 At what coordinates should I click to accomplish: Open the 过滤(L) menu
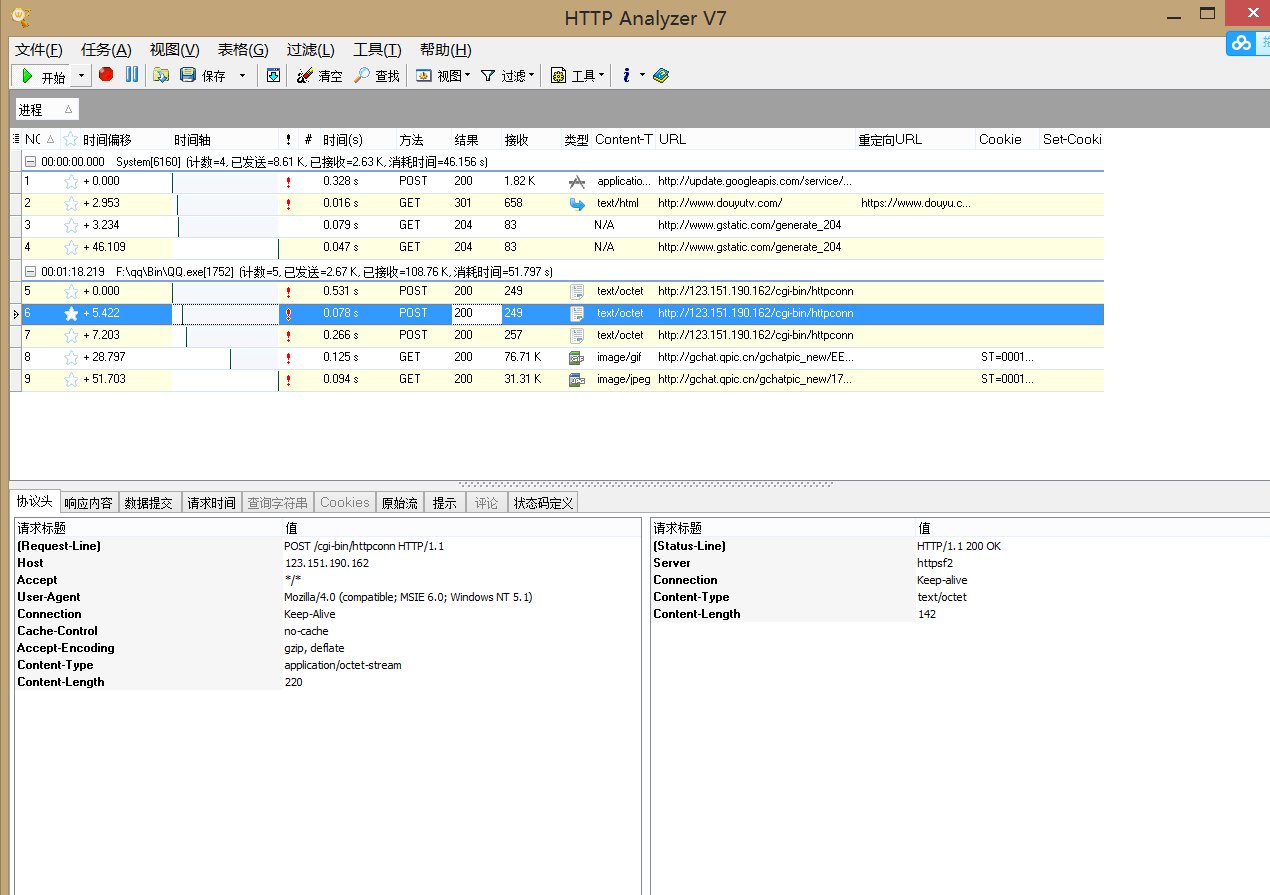pos(310,50)
